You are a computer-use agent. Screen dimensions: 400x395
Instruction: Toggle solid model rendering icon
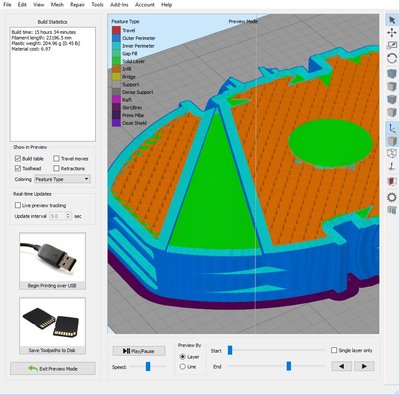click(392, 141)
